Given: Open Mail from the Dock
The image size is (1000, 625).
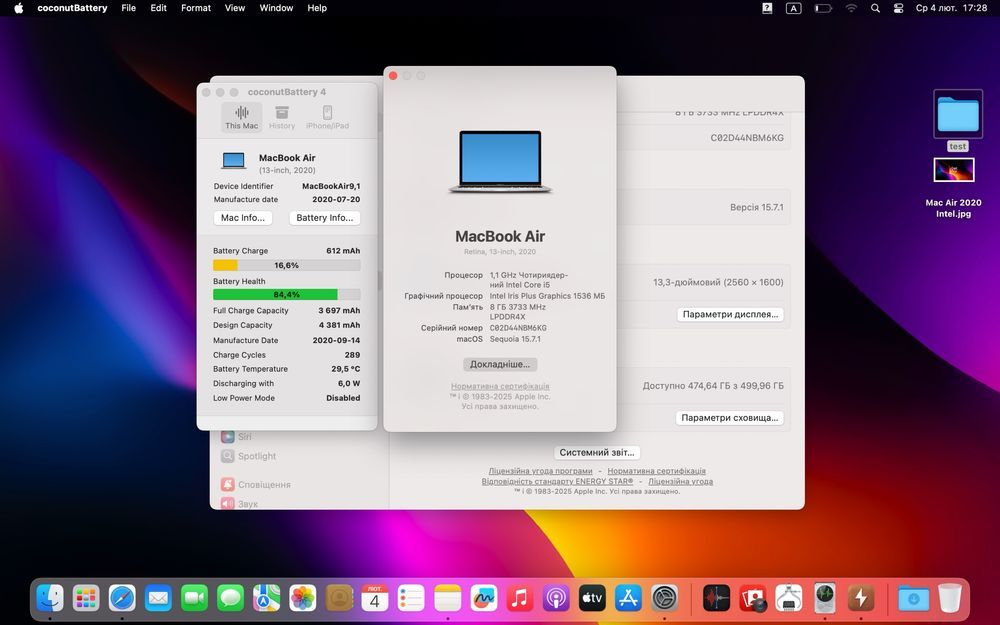Looking at the screenshot, I should point(158,598).
